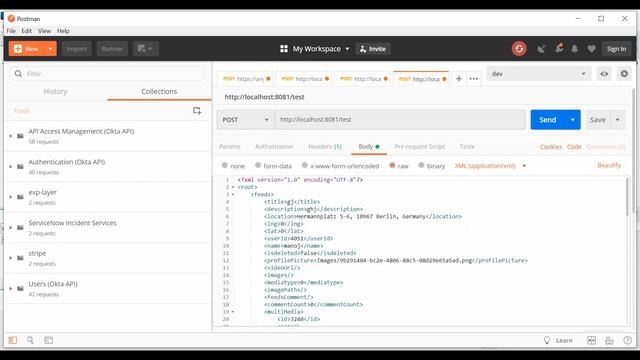Open find and replace in status bar
640x360 pixels.
click(30, 340)
